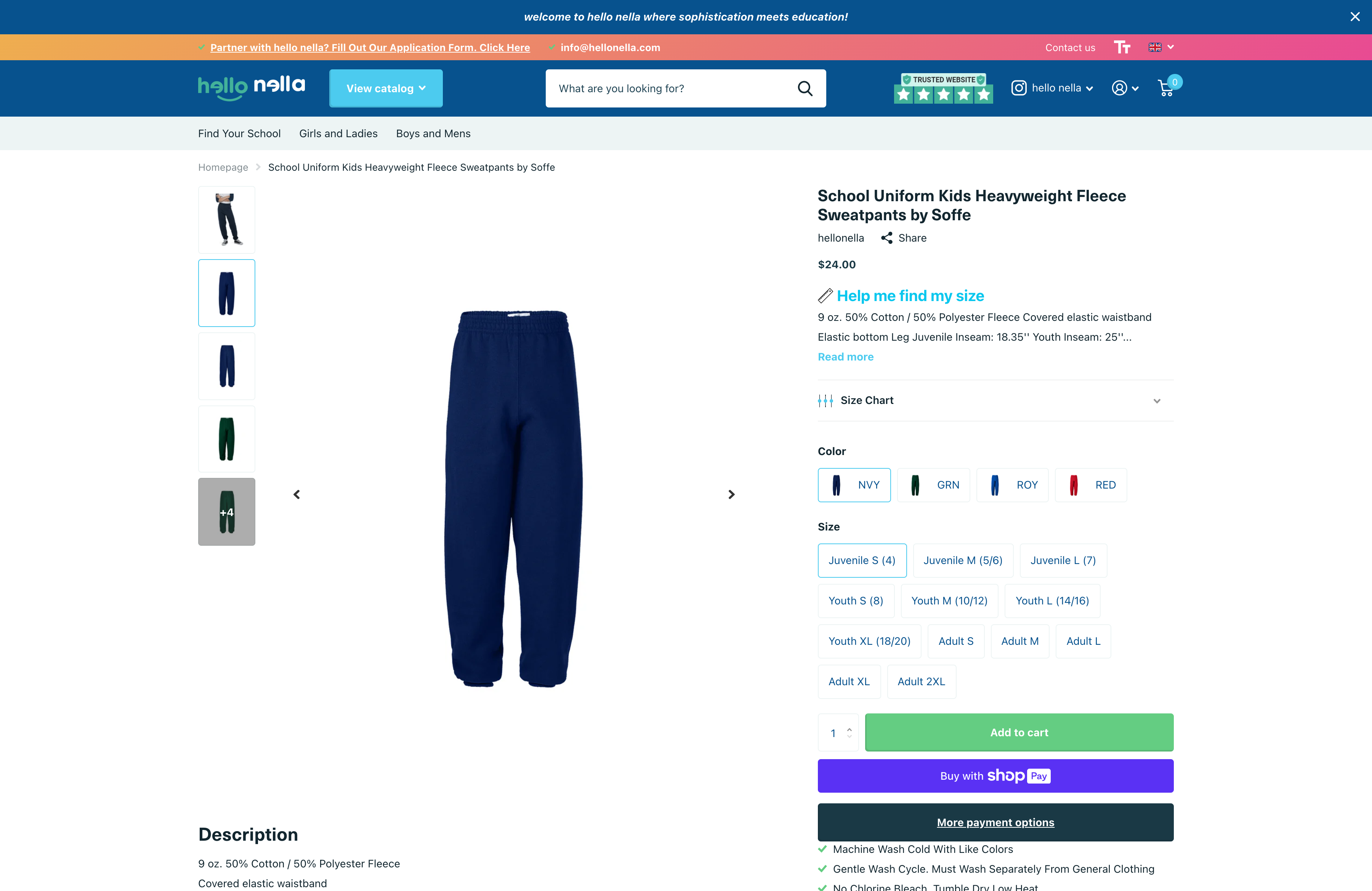Click the Share icon under product title
1372x891 pixels.
click(x=886, y=238)
